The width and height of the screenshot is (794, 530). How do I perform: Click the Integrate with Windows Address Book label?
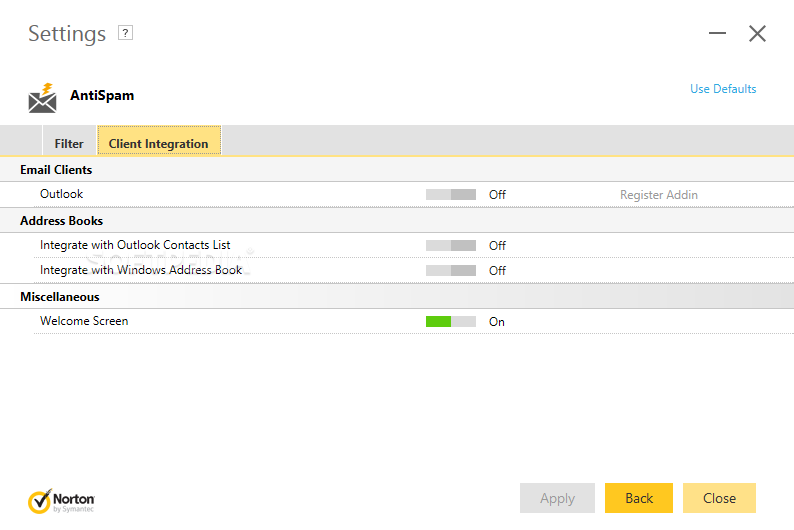tap(141, 270)
